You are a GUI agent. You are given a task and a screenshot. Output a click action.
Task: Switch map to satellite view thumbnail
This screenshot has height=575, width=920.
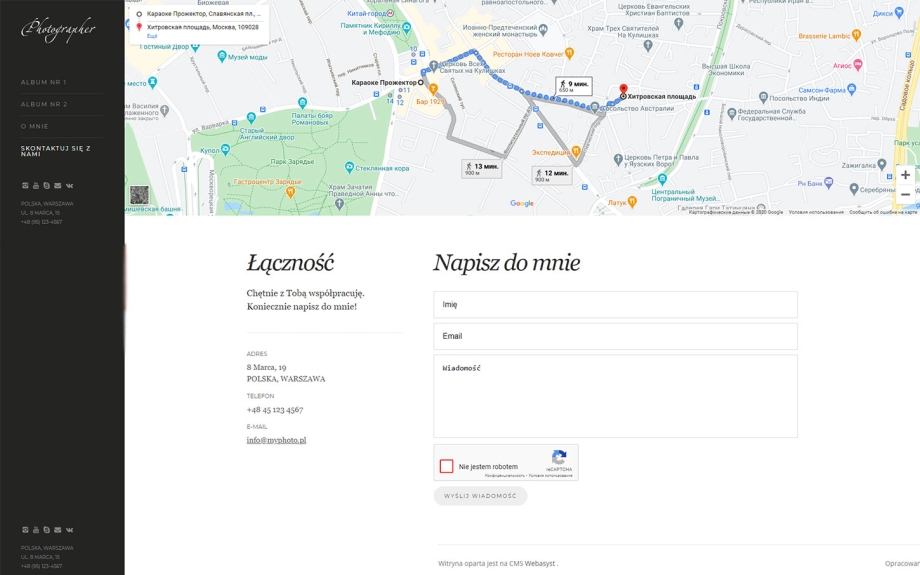click(x=139, y=195)
